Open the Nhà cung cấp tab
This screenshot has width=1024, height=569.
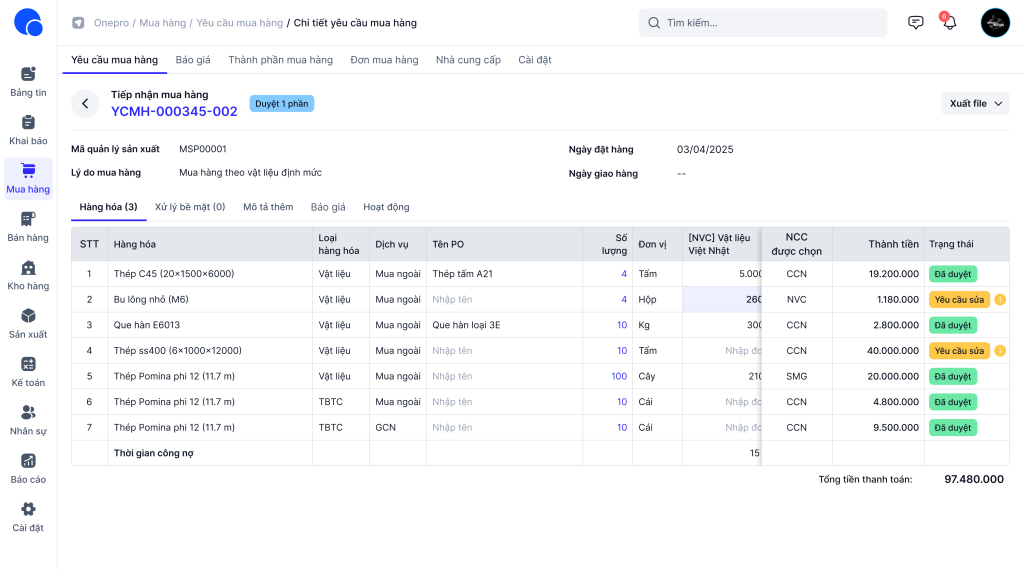point(468,60)
